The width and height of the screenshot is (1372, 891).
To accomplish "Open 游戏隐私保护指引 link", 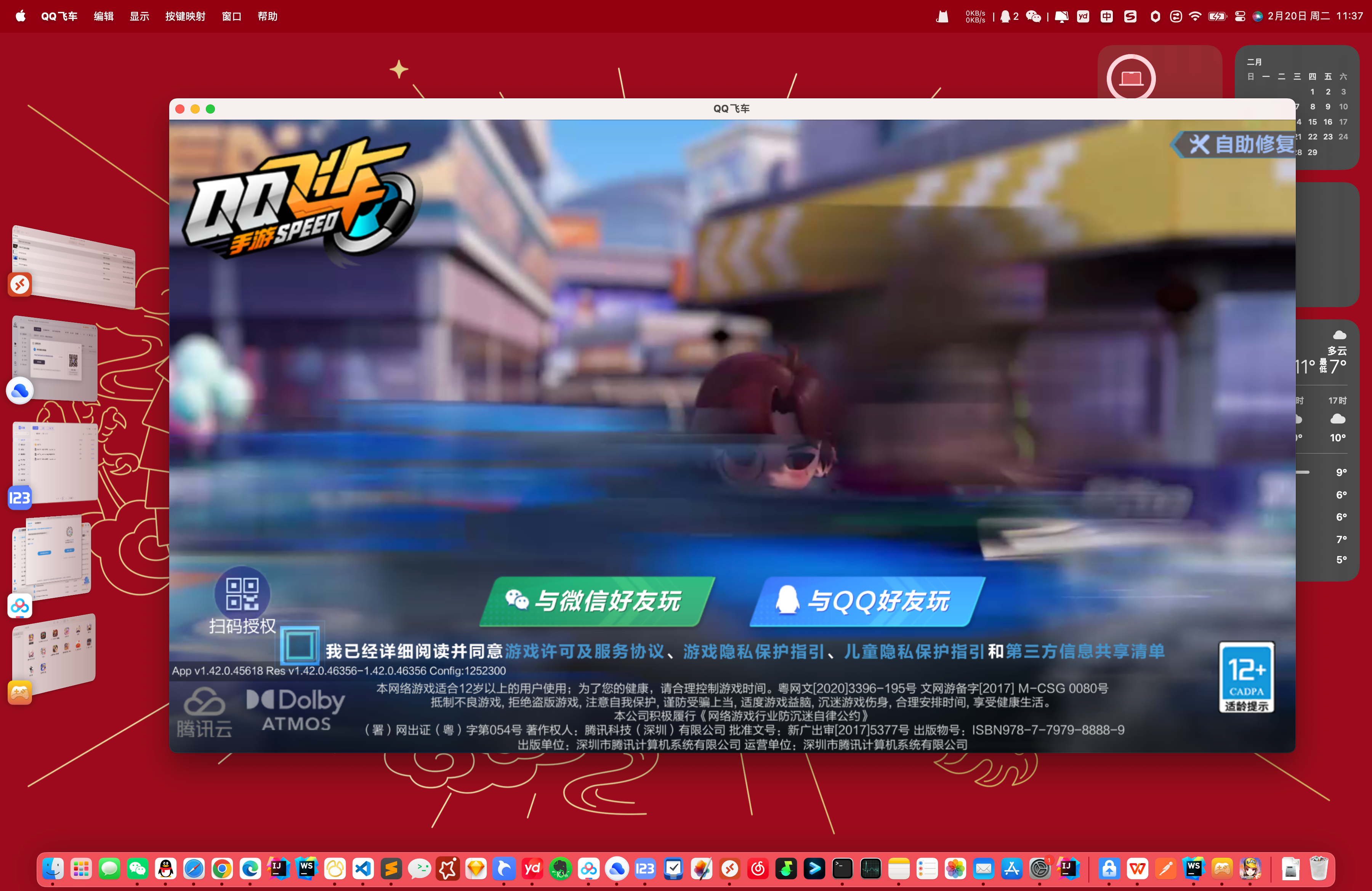I will pyautogui.click(x=754, y=651).
